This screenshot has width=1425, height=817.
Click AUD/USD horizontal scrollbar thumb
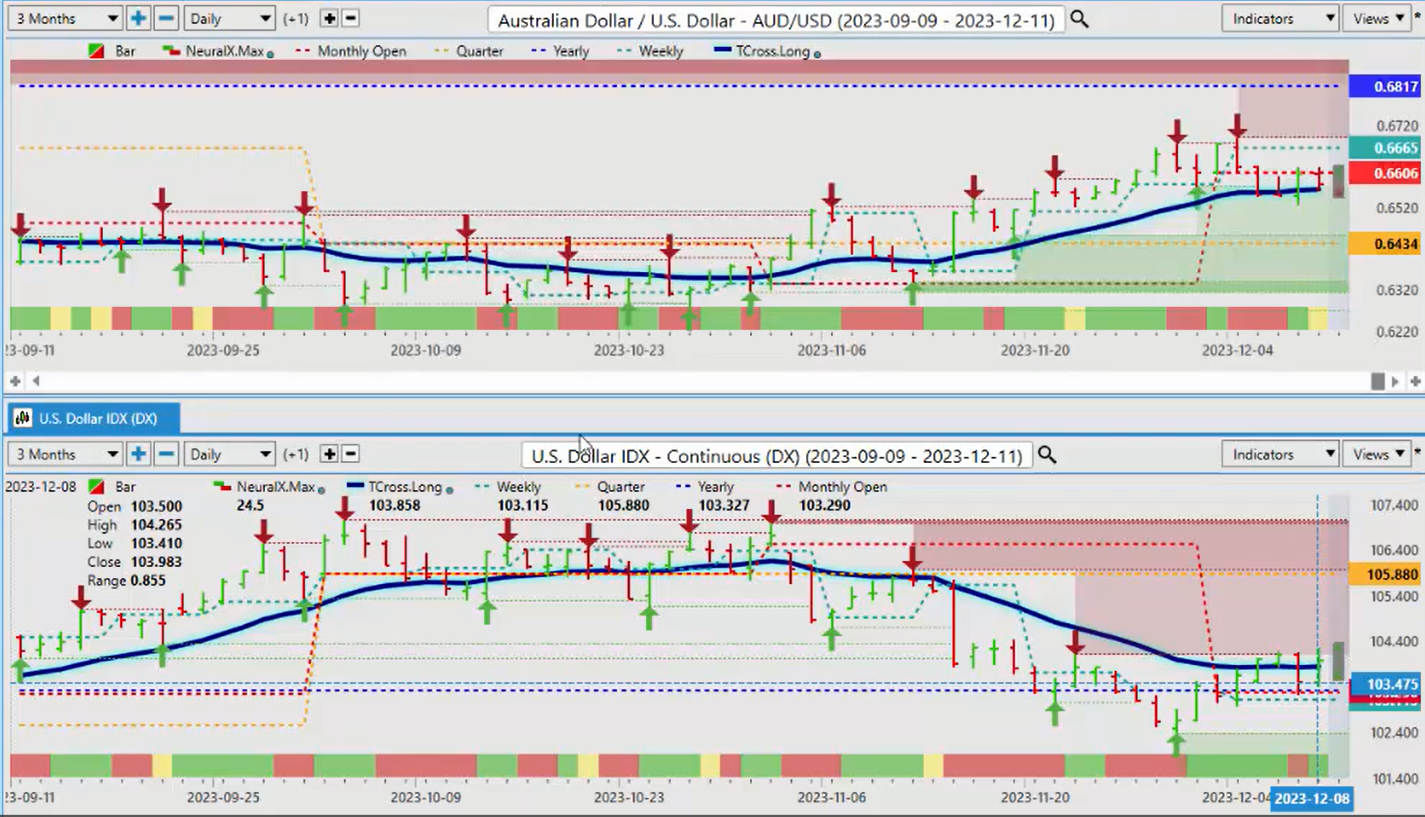1378,381
